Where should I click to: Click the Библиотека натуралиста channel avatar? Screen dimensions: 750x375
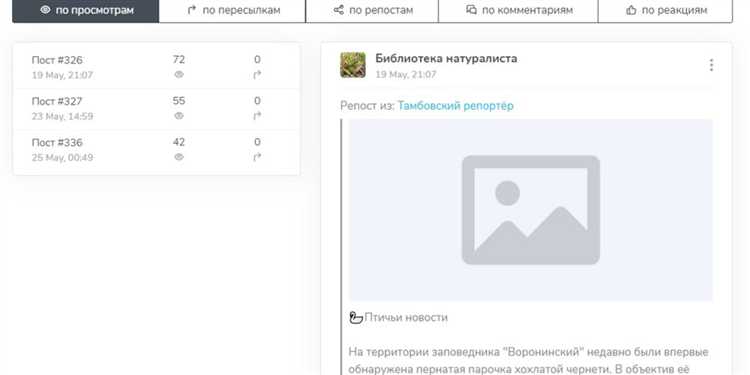click(353, 65)
